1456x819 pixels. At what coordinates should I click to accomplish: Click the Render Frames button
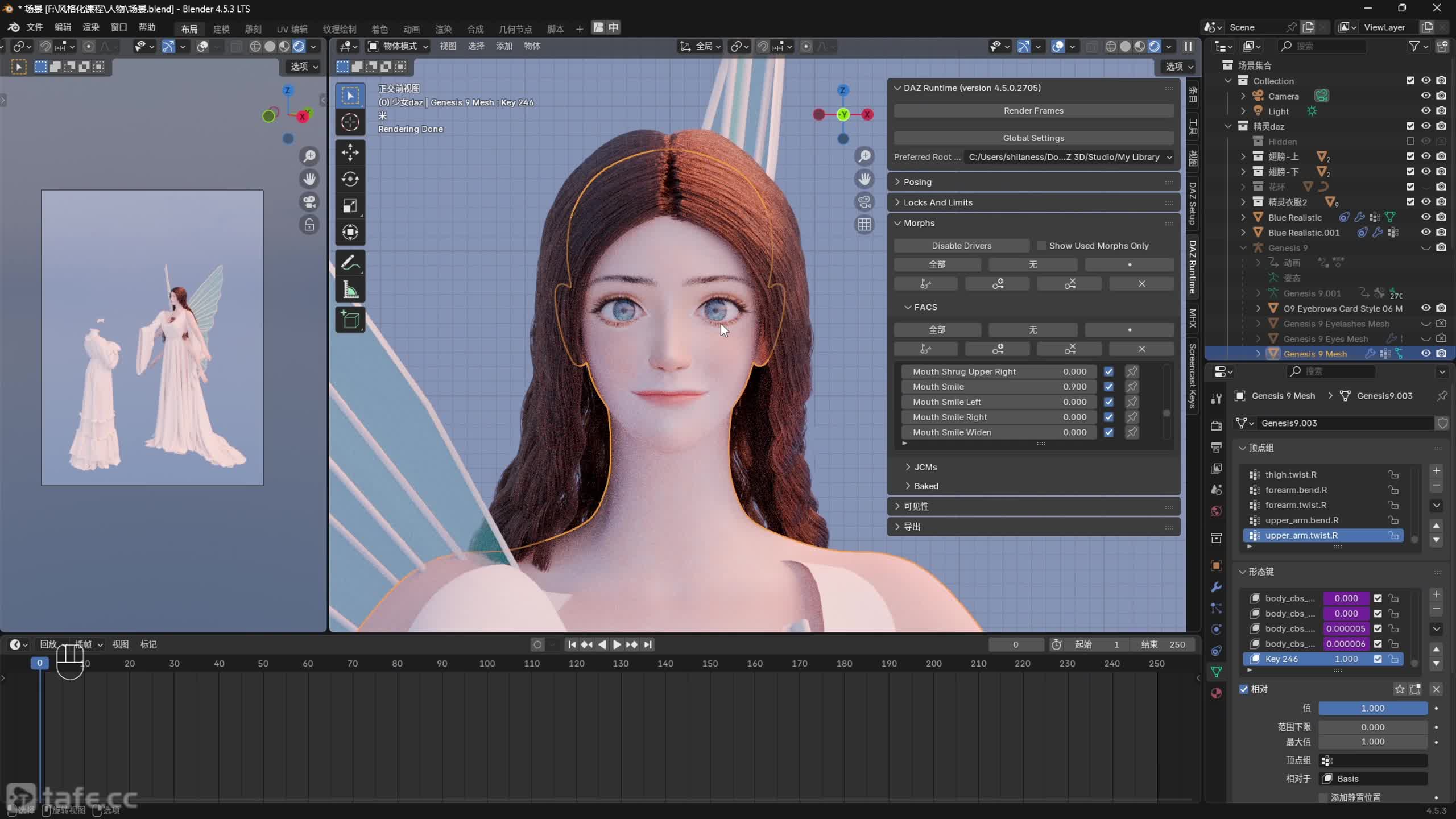tap(1033, 111)
